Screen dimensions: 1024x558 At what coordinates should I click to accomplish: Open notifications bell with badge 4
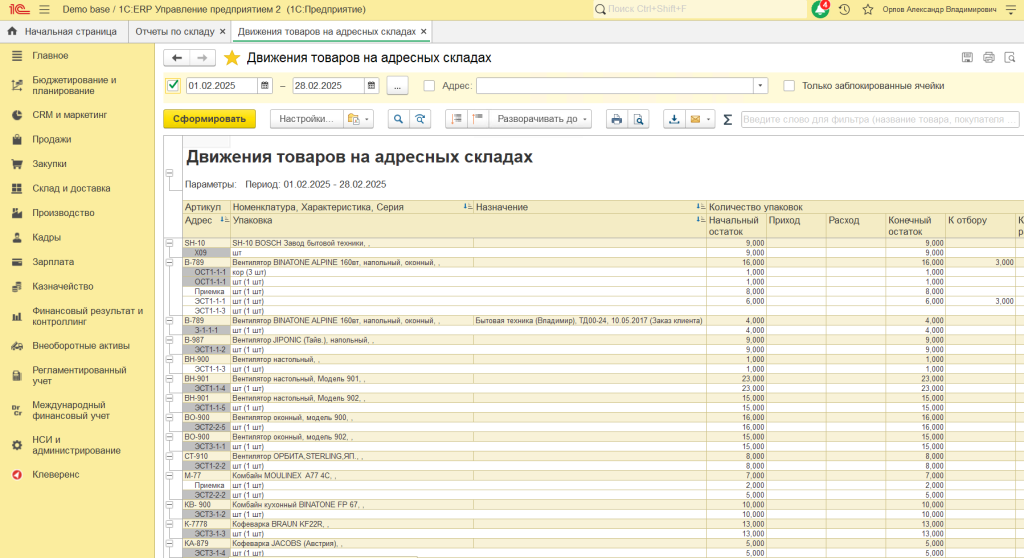tap(820, 9)
